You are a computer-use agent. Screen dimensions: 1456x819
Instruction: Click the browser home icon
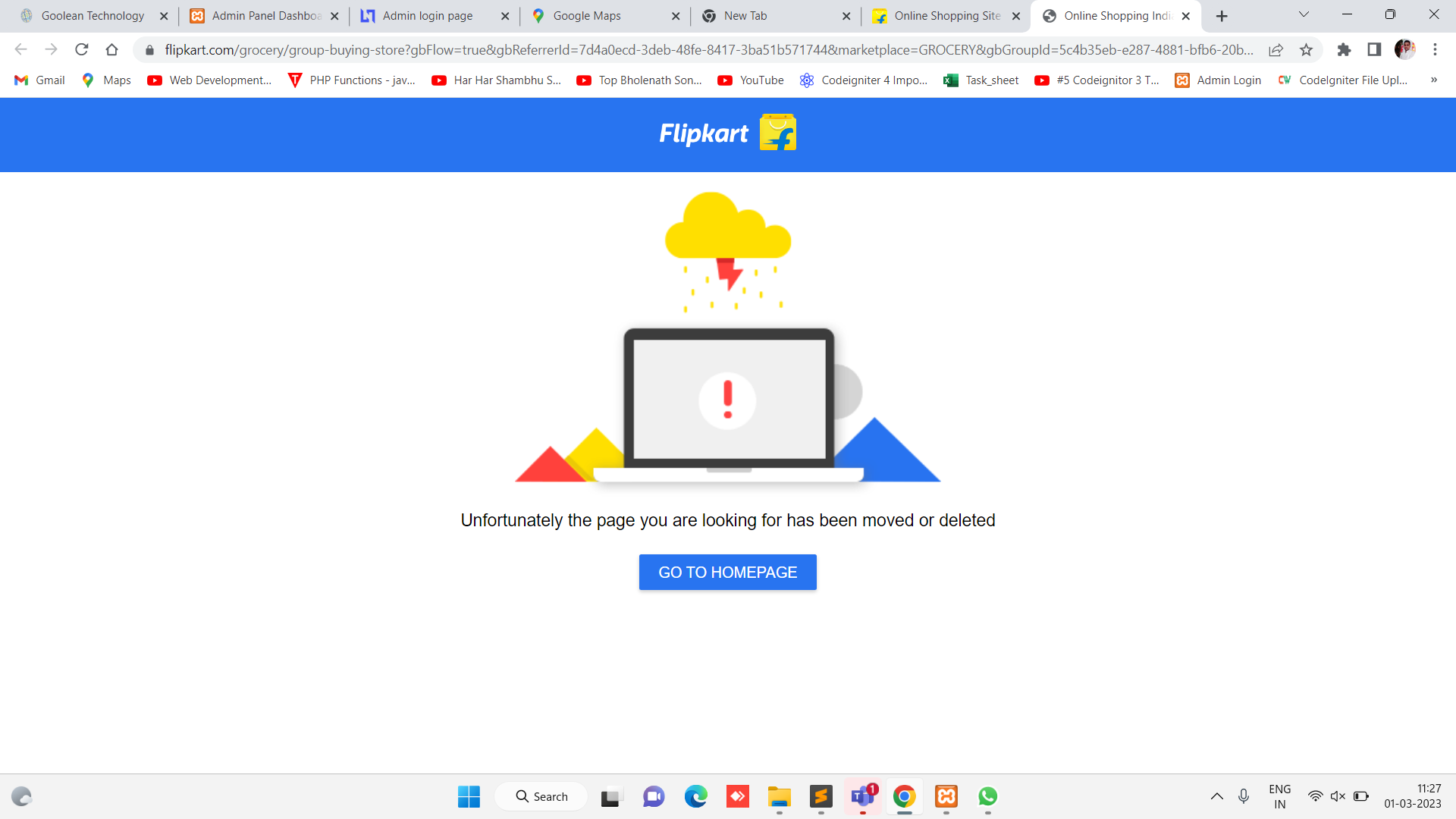111,50
